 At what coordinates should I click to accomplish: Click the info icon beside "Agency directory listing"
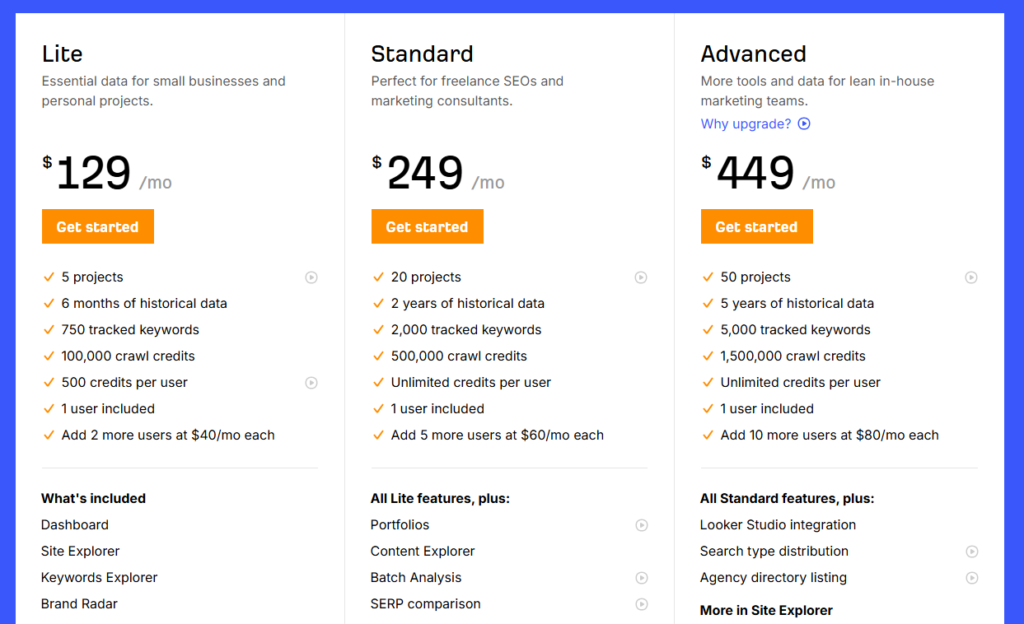click(971, 578)
